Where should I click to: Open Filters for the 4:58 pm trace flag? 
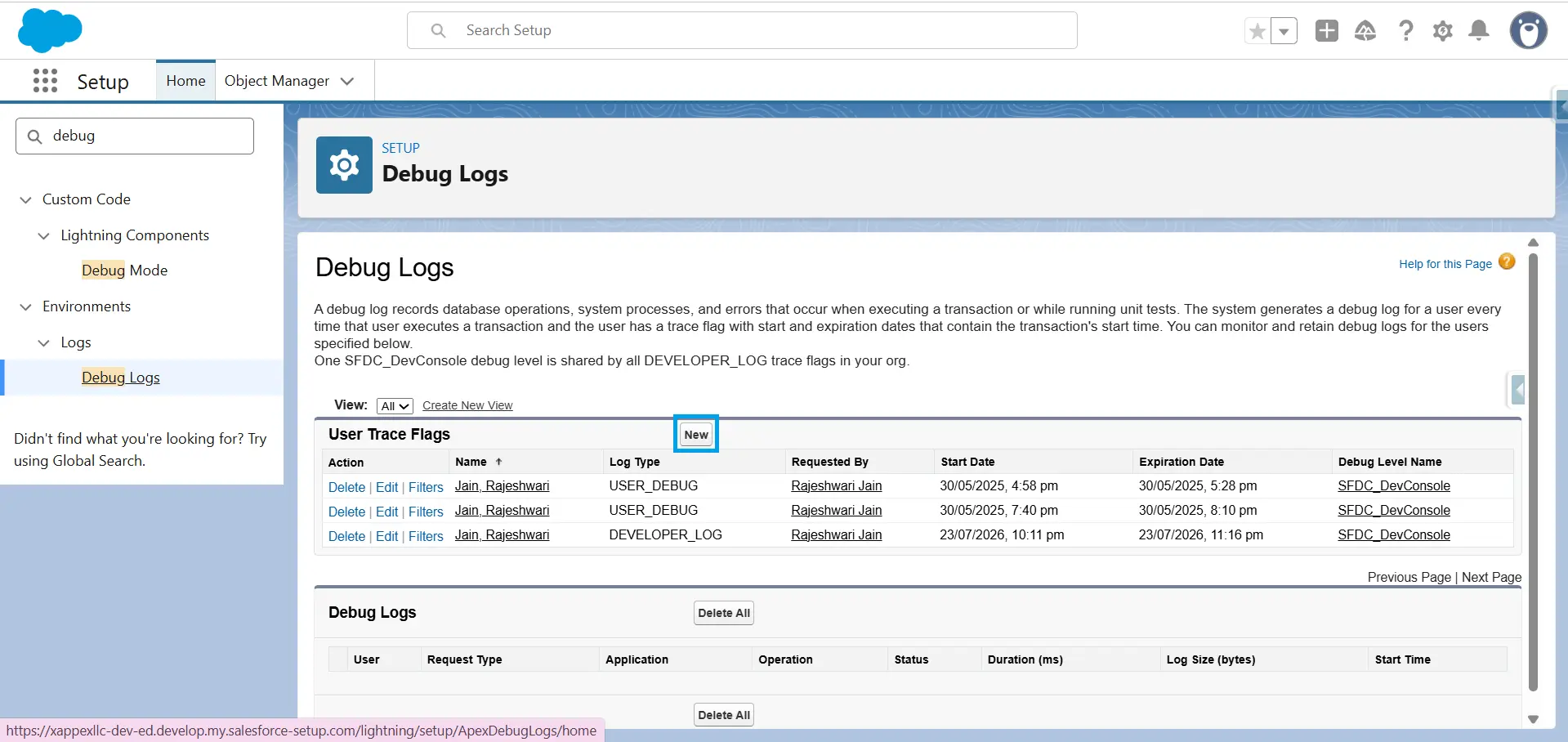pos(426,487)
